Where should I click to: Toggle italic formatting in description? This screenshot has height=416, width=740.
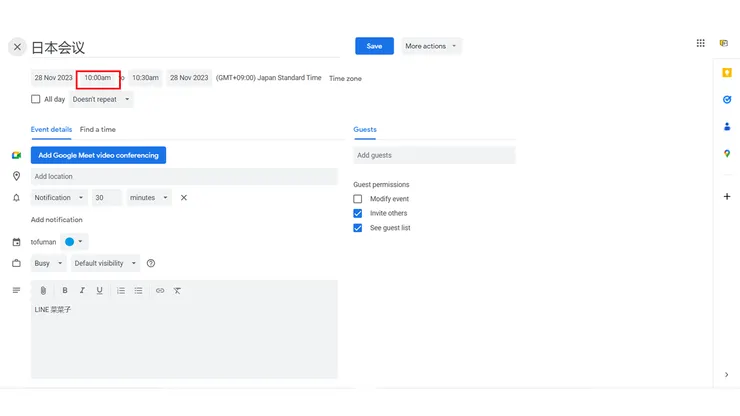pyautogui.click(x=82, y=290)
